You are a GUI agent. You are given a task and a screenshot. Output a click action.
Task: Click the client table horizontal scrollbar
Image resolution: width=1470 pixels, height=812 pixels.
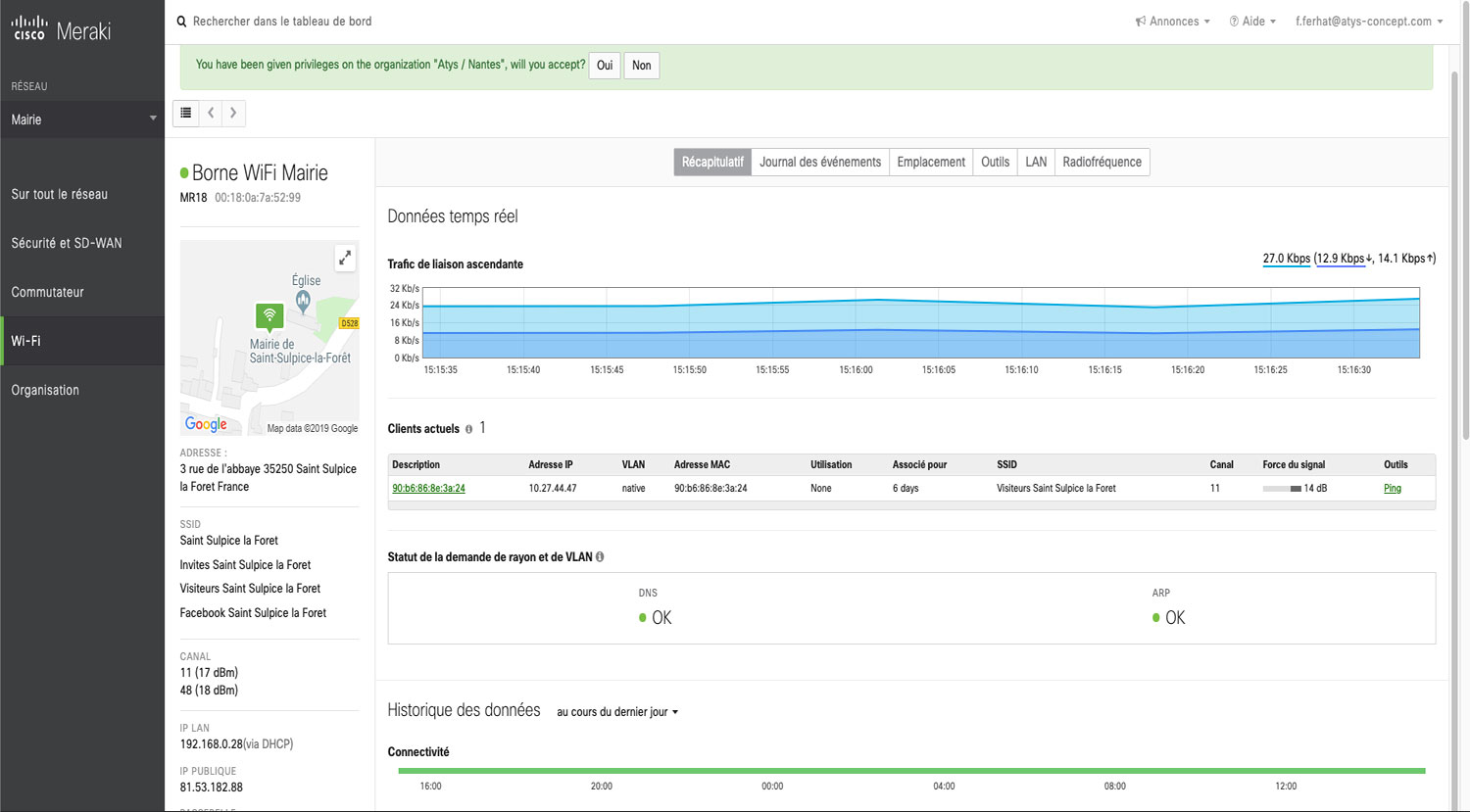[911, 505]
